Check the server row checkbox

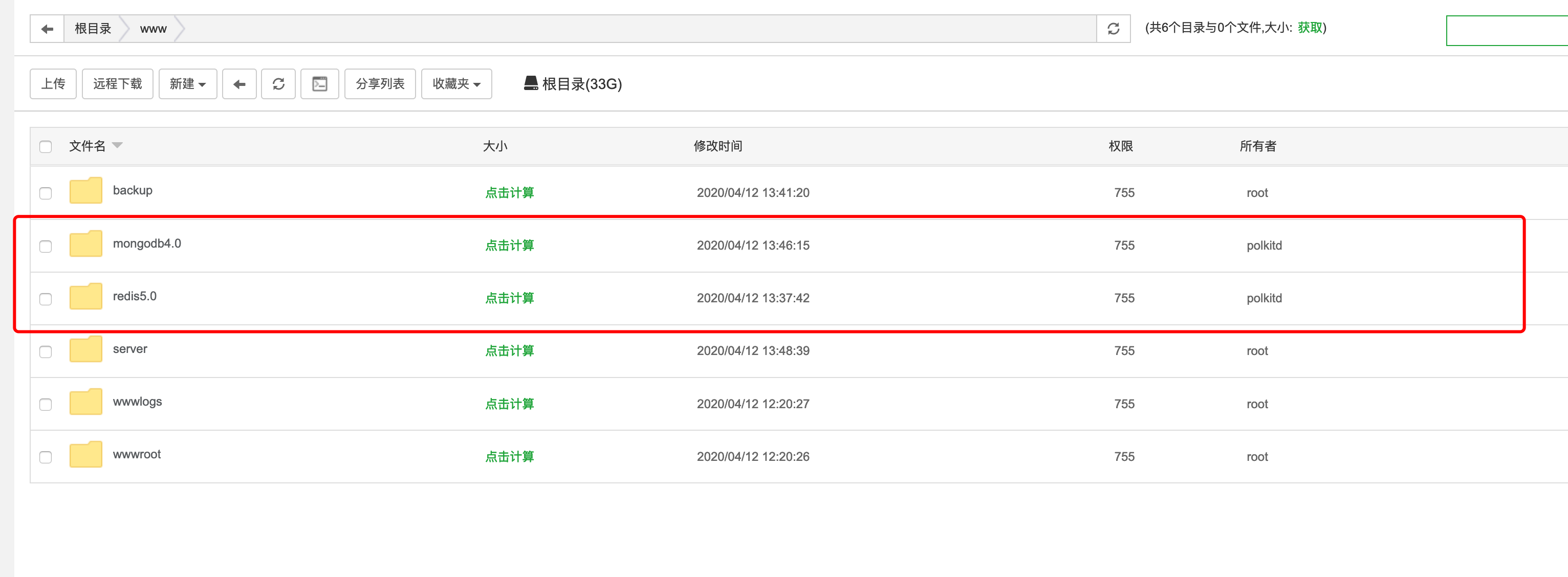[46, 352]
